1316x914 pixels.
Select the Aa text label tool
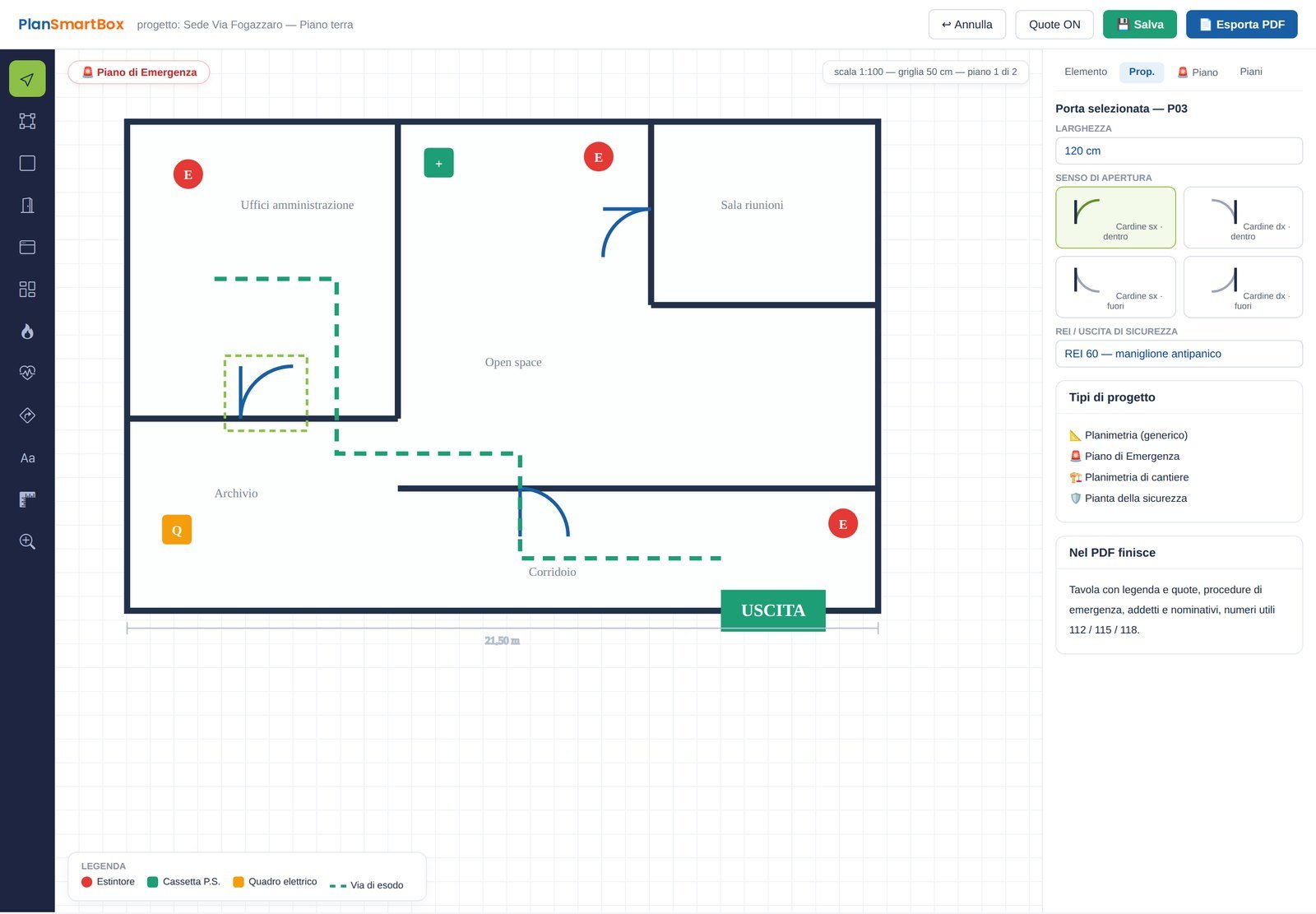coord(27,457)
